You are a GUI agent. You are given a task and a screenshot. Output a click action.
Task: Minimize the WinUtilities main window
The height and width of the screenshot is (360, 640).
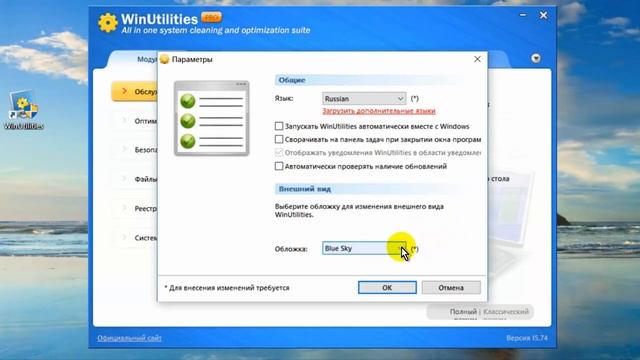[522, 15]
